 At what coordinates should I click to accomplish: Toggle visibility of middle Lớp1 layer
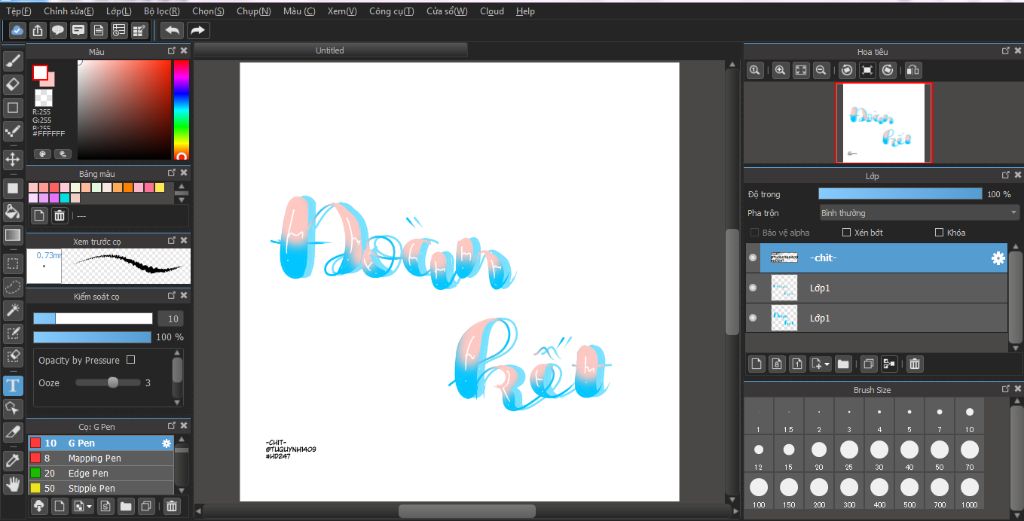tap(753, 288)
